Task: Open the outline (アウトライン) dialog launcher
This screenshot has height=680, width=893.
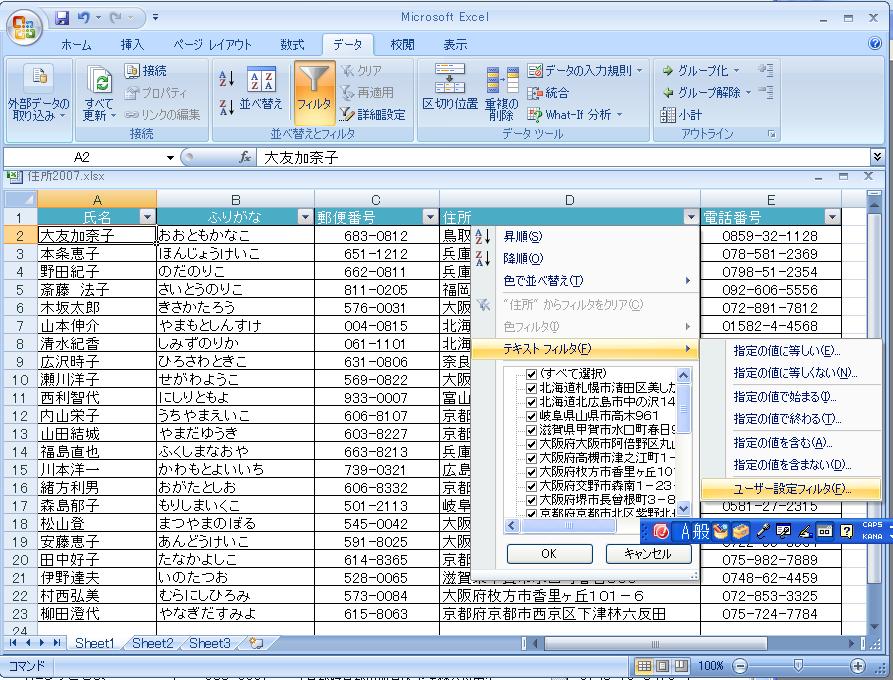Action: 771,134
